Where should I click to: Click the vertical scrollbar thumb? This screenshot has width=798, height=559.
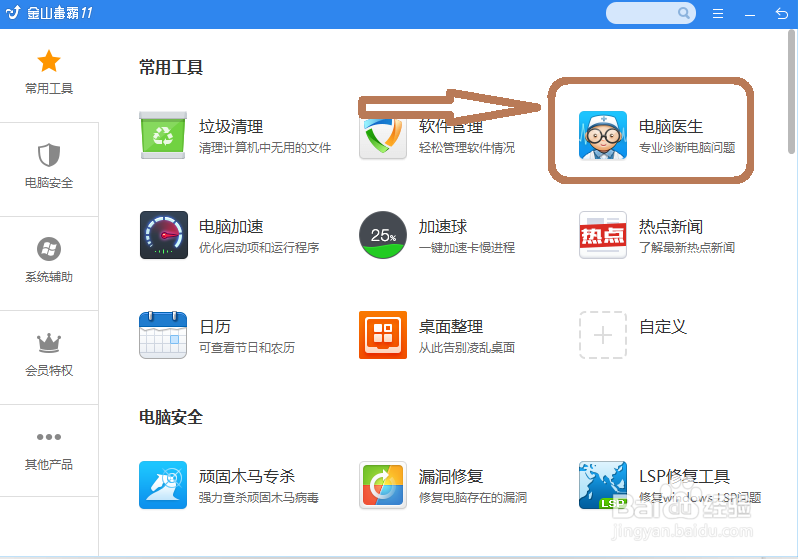click(791, 92)
